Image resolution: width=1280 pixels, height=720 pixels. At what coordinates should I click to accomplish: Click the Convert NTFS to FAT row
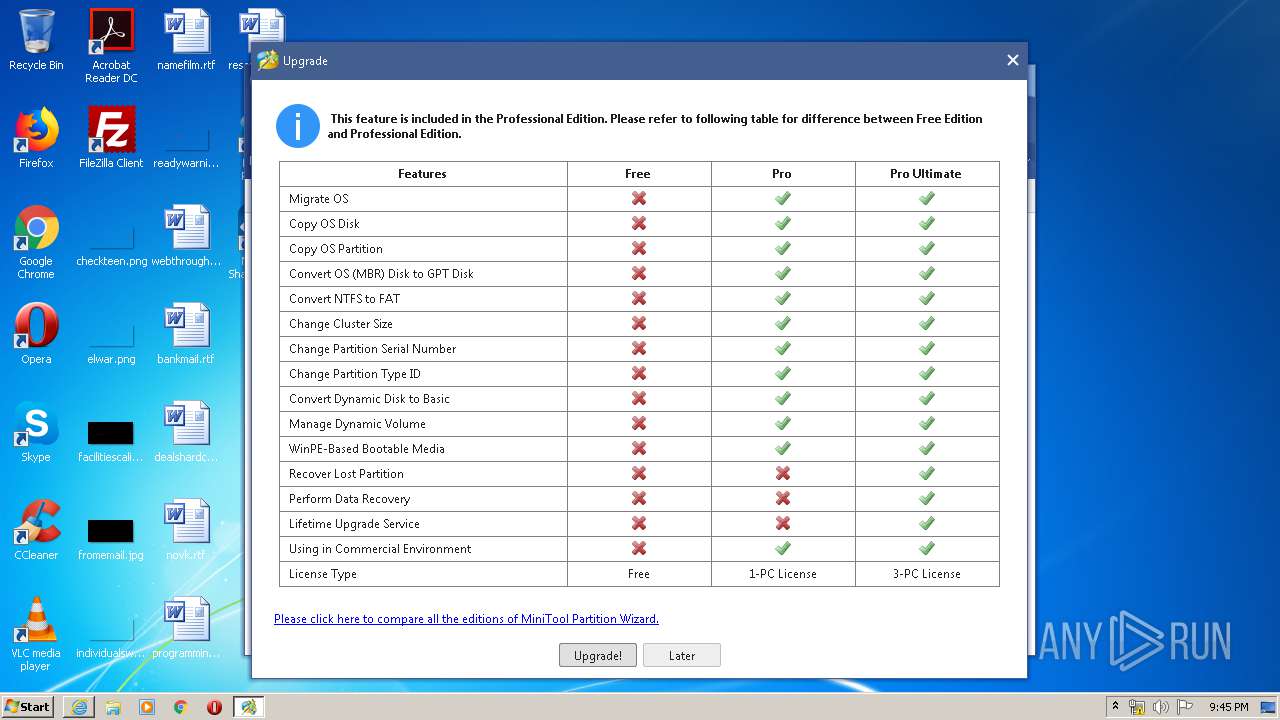pyautogui.click(x=639, y=299)
